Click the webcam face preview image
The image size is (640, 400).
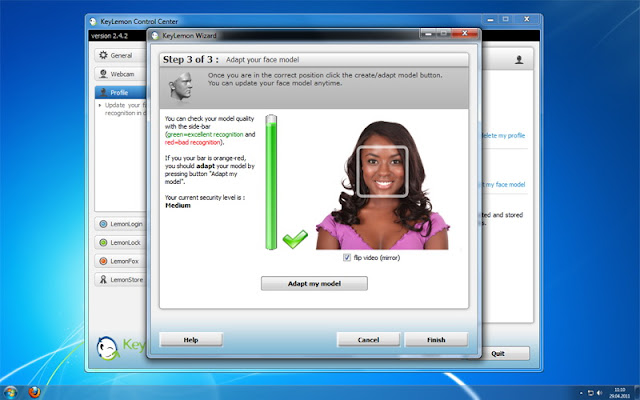tap(382, 185)
